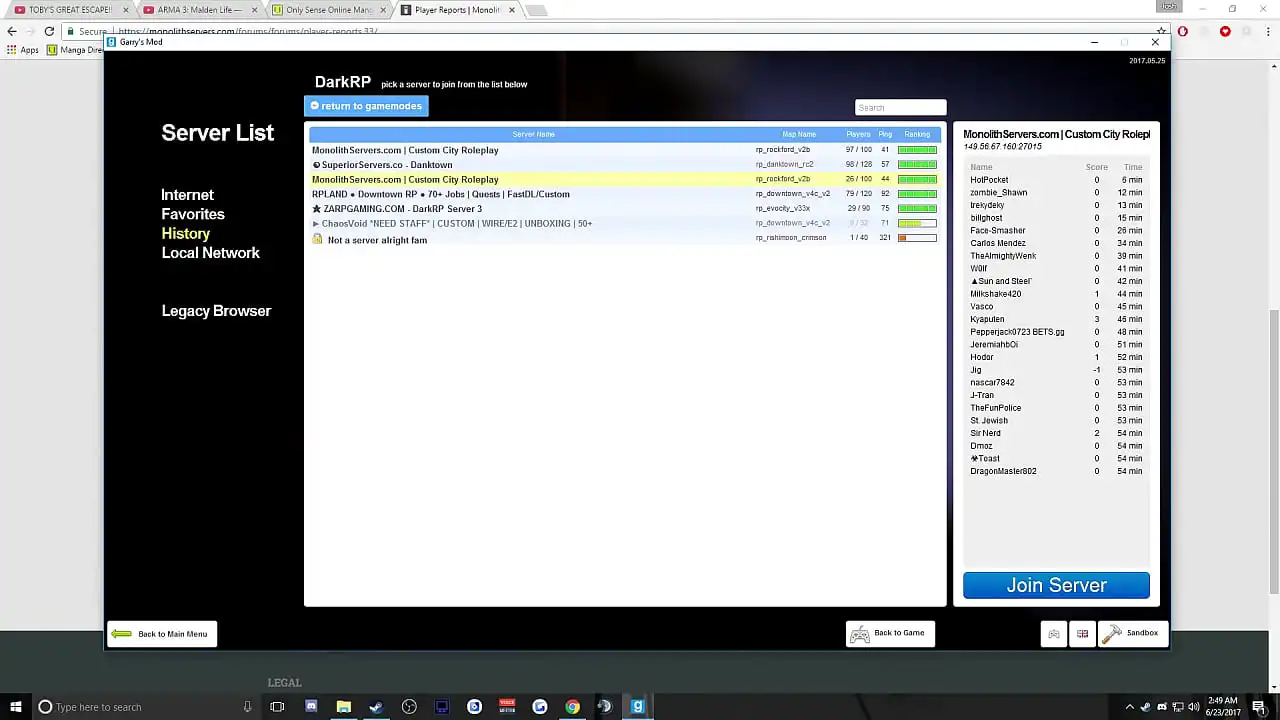Click the Name column header in the player list

tap(981, 167)
